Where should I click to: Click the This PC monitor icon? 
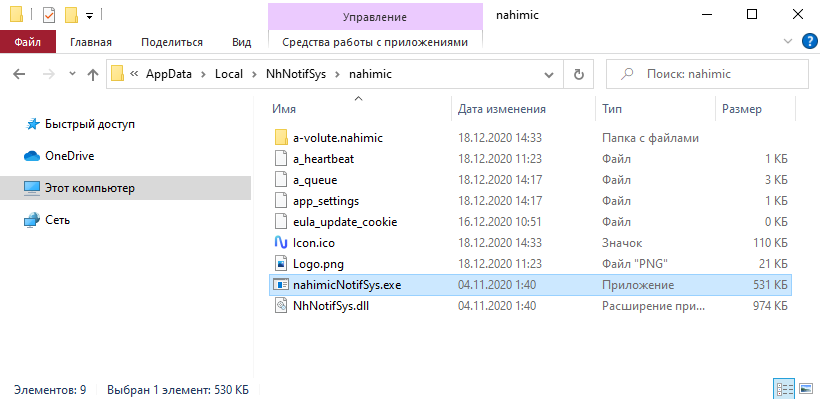click(x=32, y=188)
